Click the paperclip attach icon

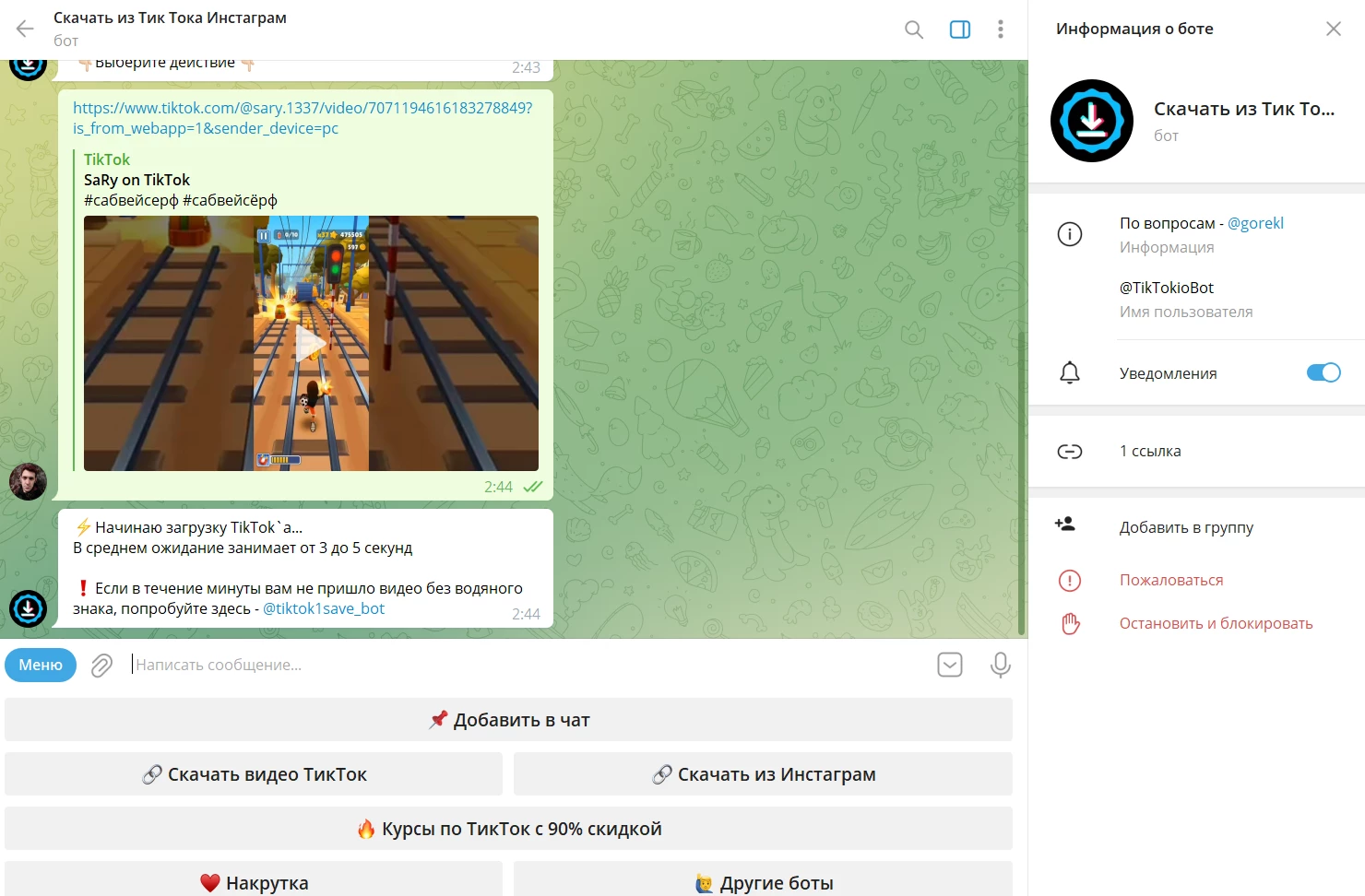click(101, 665)
